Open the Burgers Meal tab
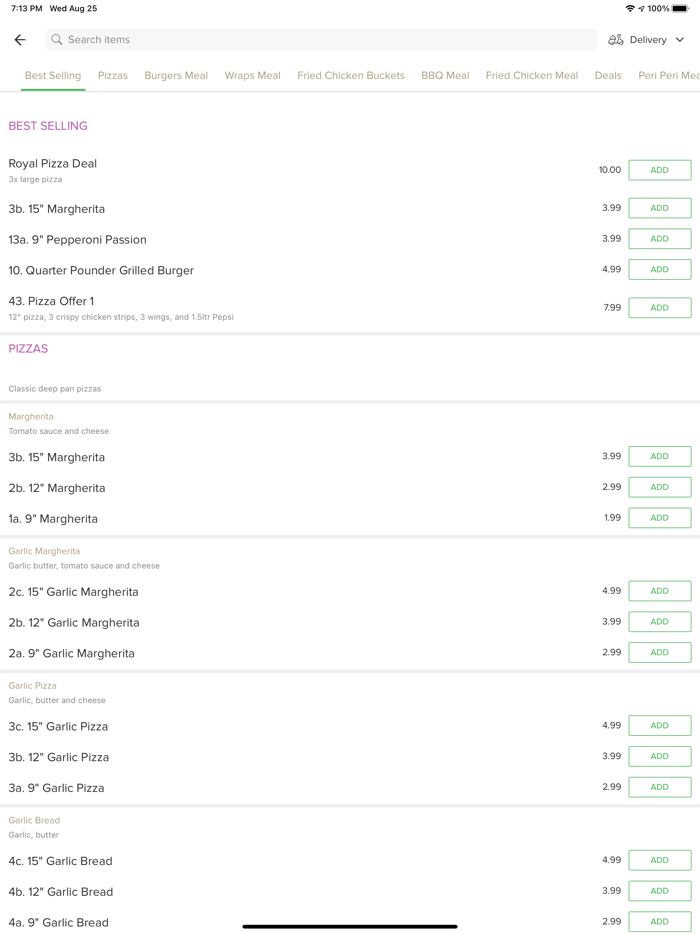 click(176, 75)
